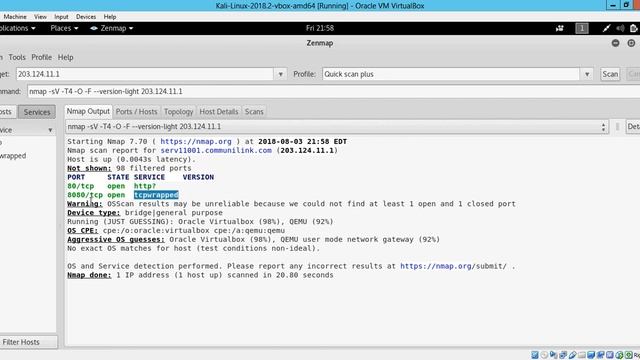Click into the Target input field

[x=145, y=74]
